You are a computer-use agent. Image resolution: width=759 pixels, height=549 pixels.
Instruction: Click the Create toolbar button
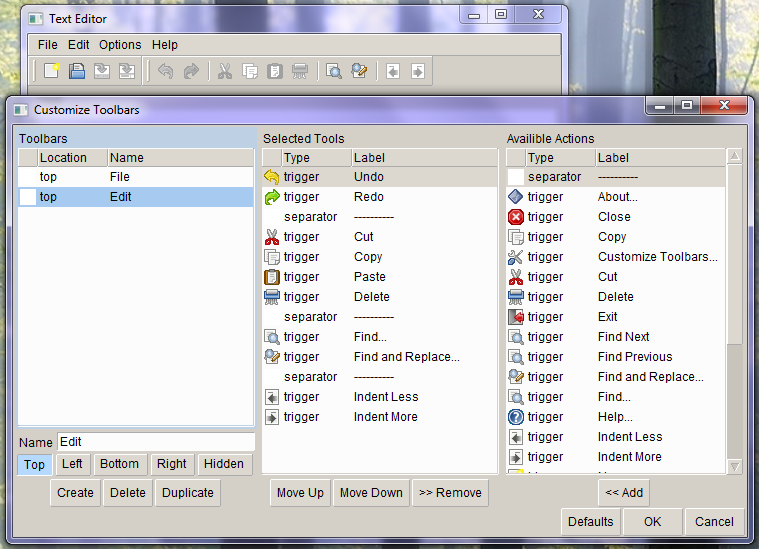(76, 493)
